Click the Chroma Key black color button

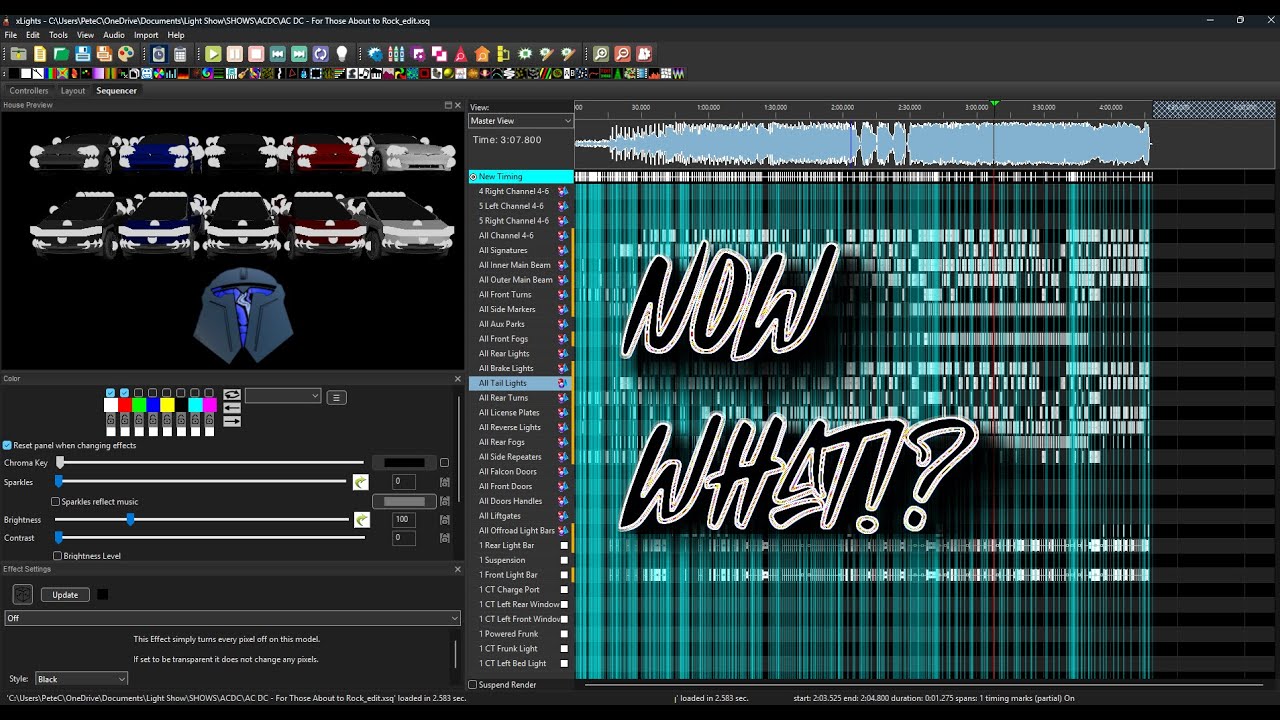click(404, 463)
